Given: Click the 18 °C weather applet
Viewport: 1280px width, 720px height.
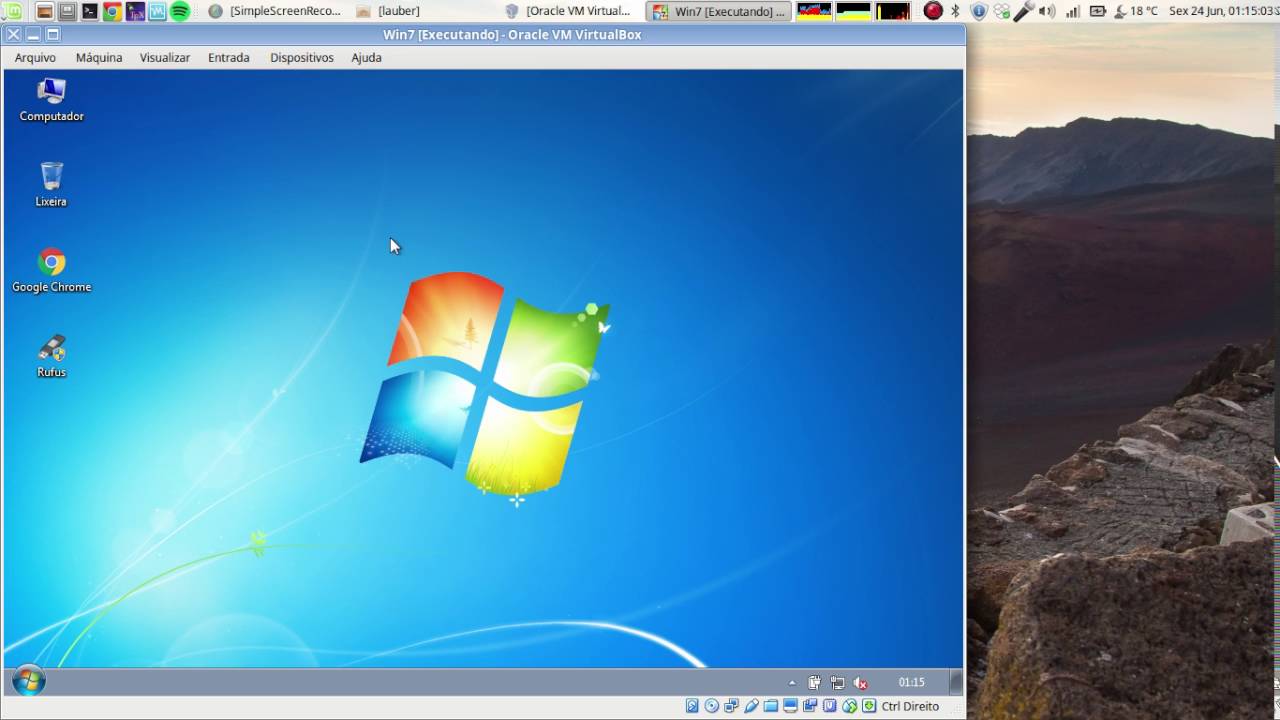Looking at the screenshot, I should coord(1135,12).
